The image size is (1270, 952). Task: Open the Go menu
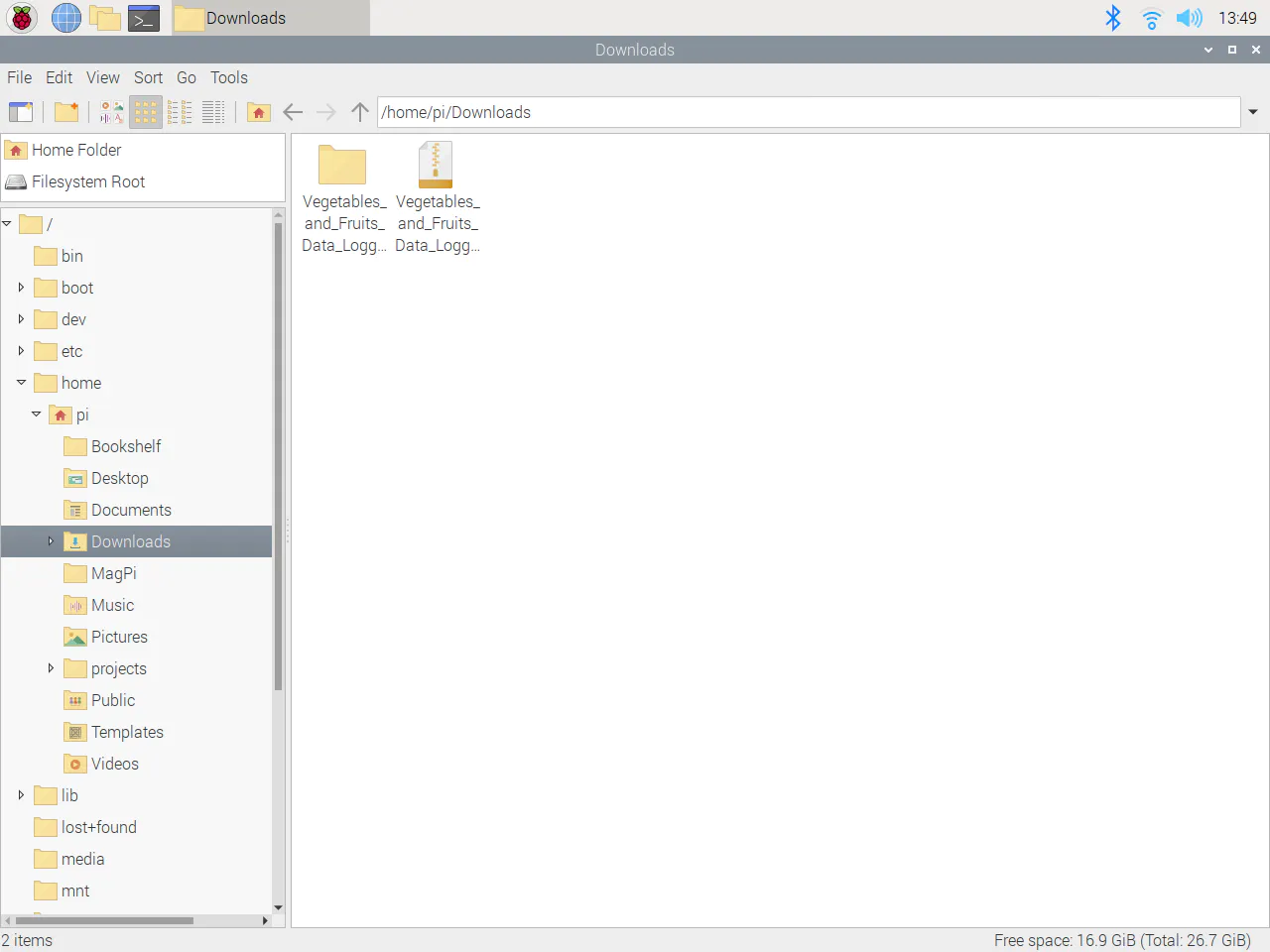(x=187, y=77)
